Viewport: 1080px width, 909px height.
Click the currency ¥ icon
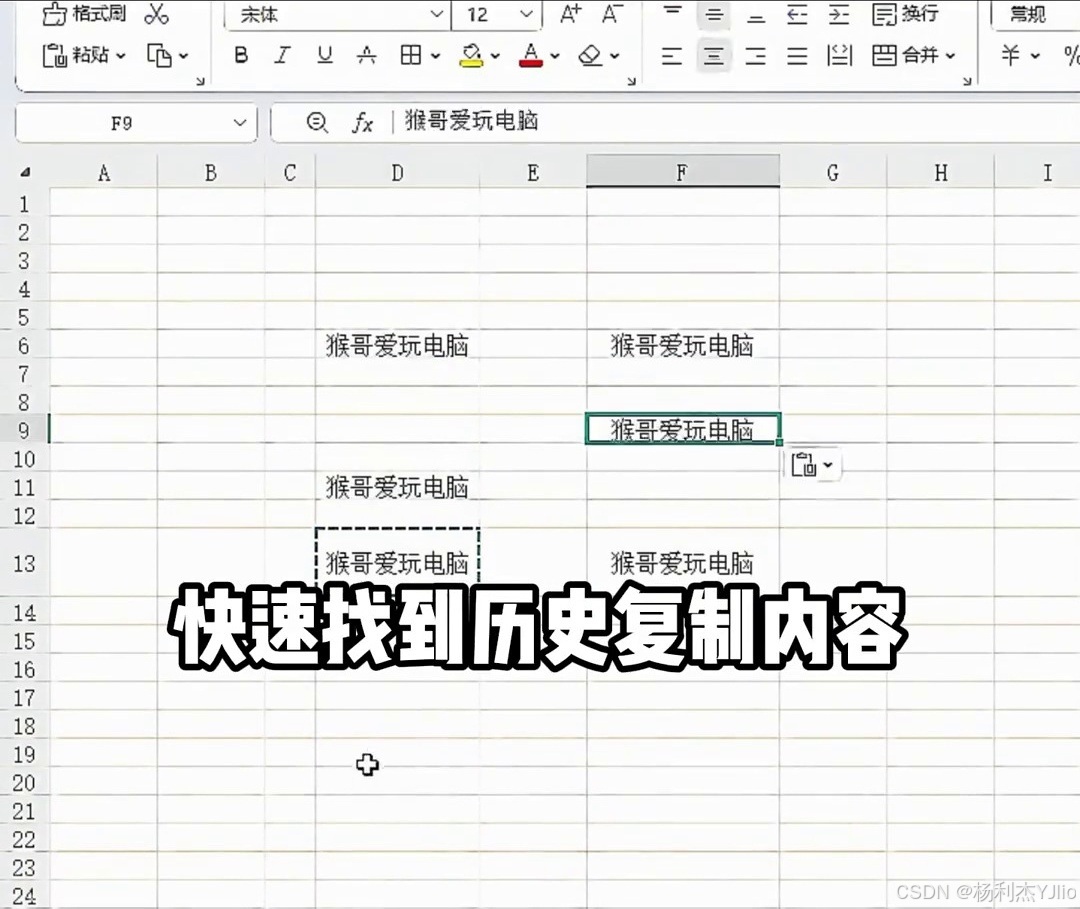[1011, 55]
